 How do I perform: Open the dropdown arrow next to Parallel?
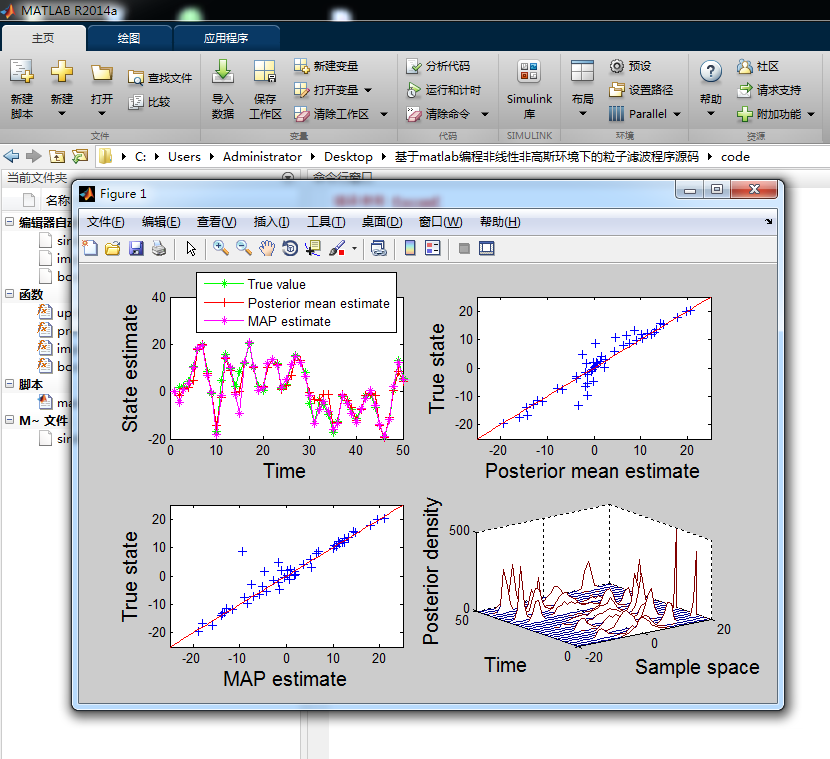pyautogui.click(x=677, y=114)
